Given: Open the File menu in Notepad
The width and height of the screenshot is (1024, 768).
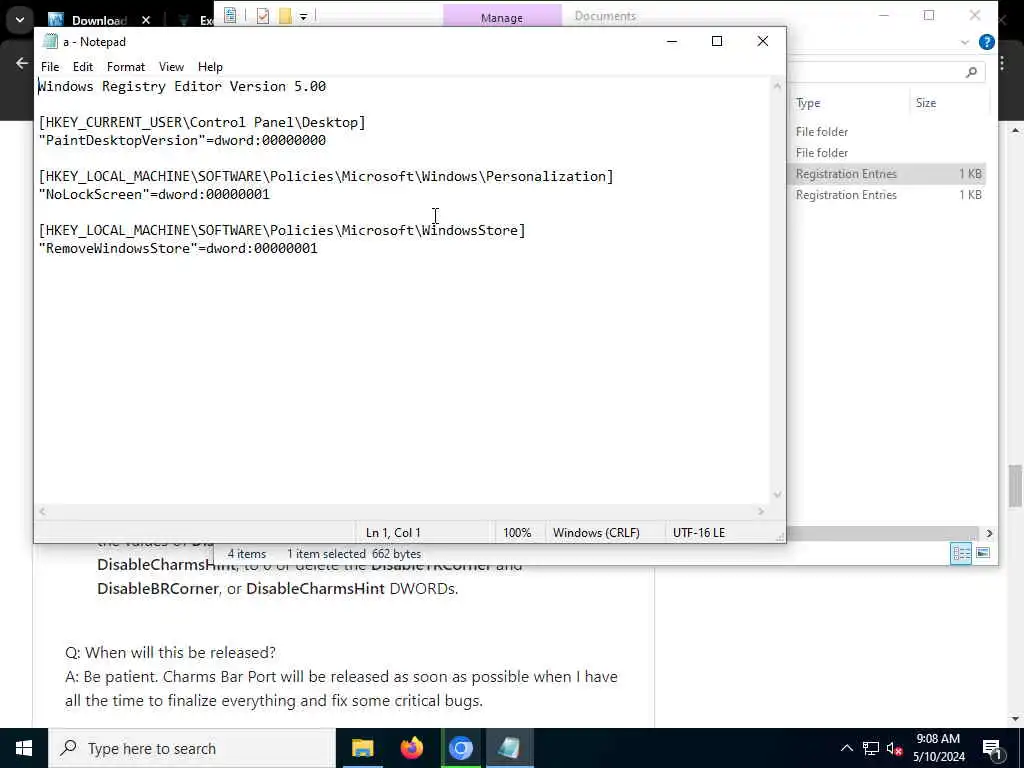Looking at the screenshot, I should pyautogui.click(x=50, y=67).
